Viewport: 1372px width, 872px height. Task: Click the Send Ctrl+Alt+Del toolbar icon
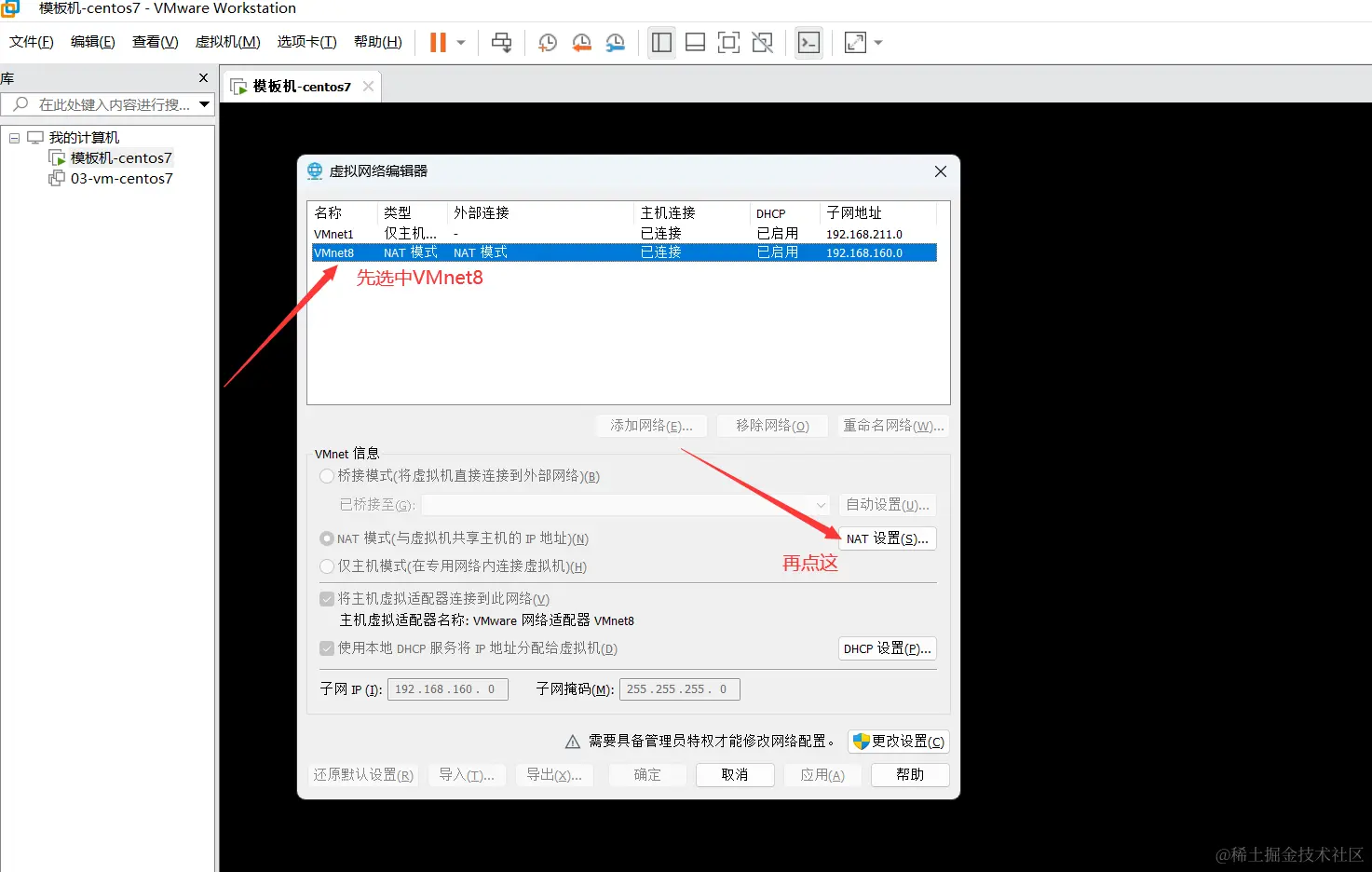[501, 43]
